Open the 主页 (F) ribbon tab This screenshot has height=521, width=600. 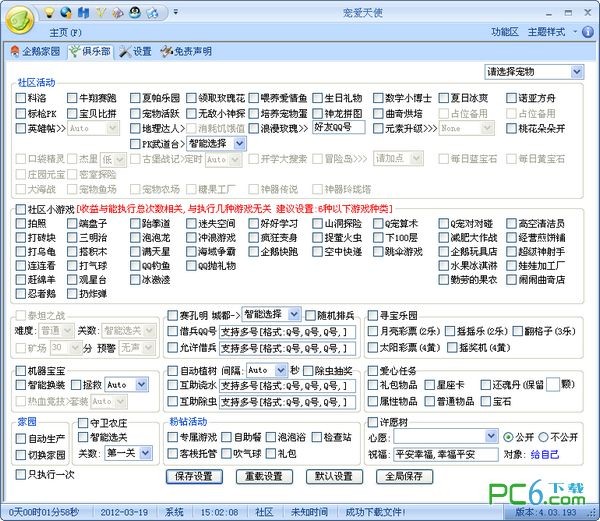point(65,33)
